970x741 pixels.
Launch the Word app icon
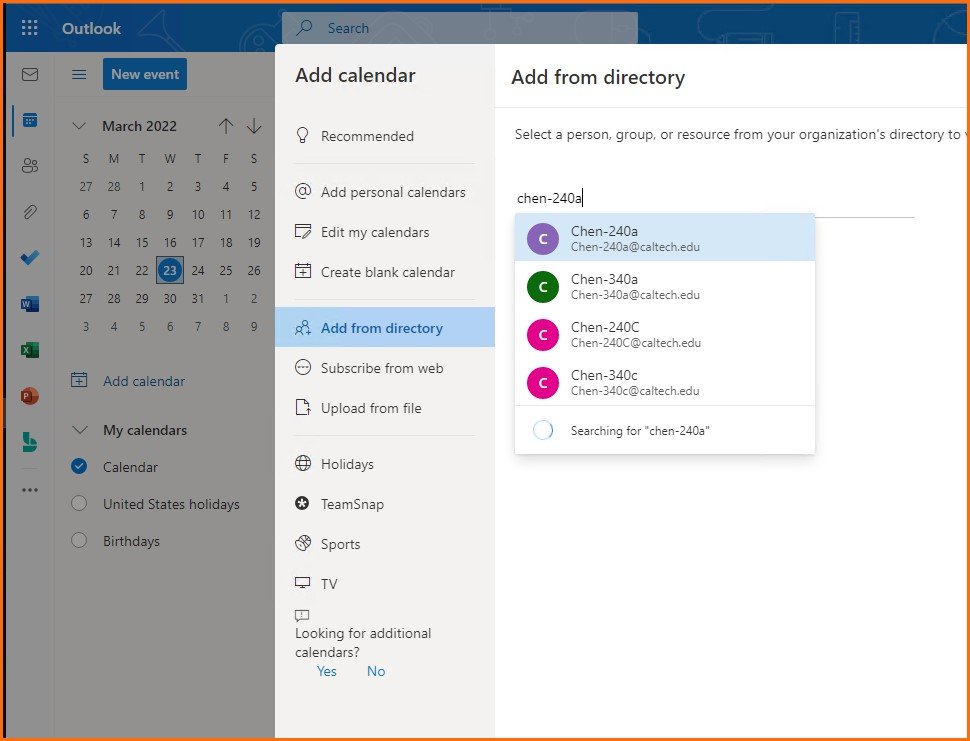click(x=30, y=304)
